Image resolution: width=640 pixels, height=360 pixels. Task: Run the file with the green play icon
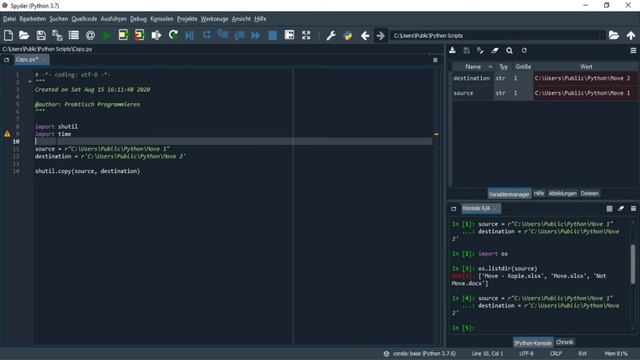pyautogui.click(x=107, y=36)
